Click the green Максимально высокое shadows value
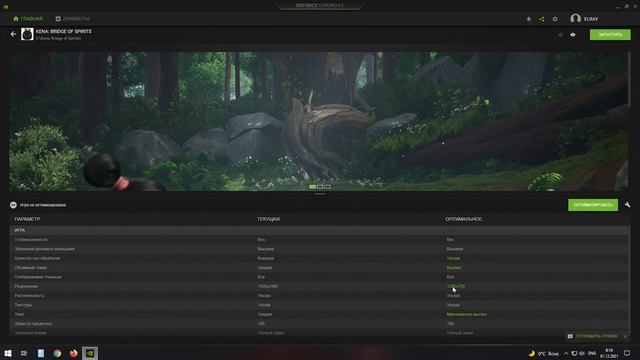This screenshot has height=360, width=640. (x=467, y=314)
